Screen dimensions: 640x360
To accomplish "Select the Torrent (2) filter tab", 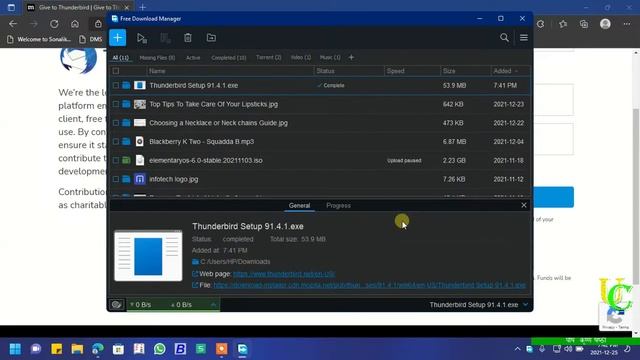I will 269,58.
